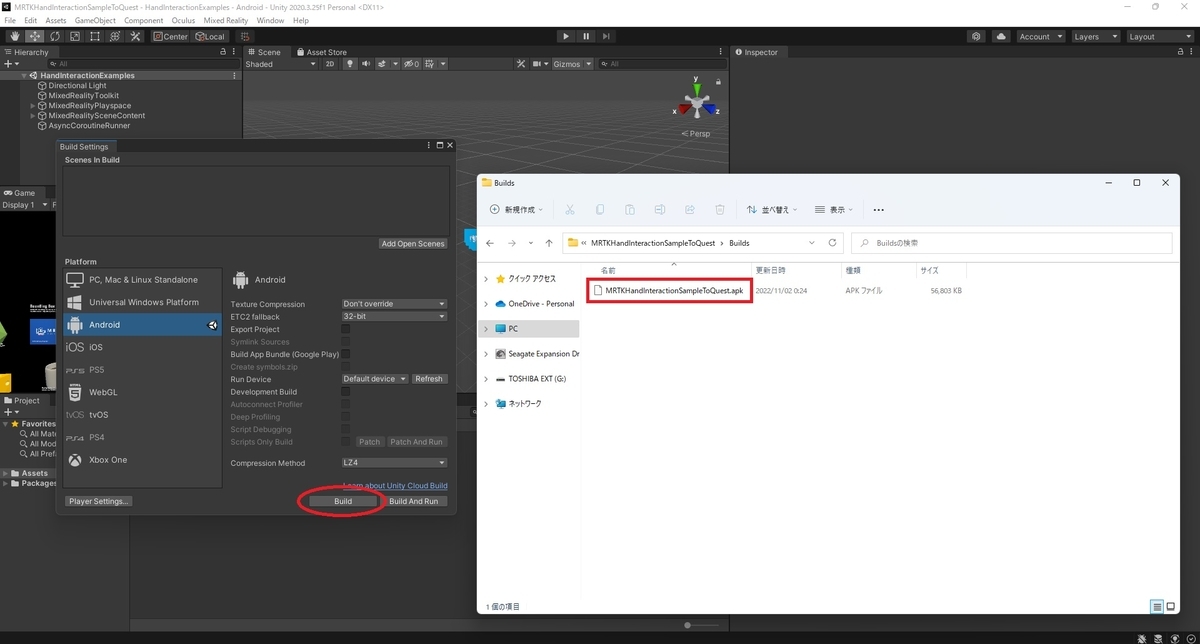Open the Mixed Reality menu

point(226,20)
